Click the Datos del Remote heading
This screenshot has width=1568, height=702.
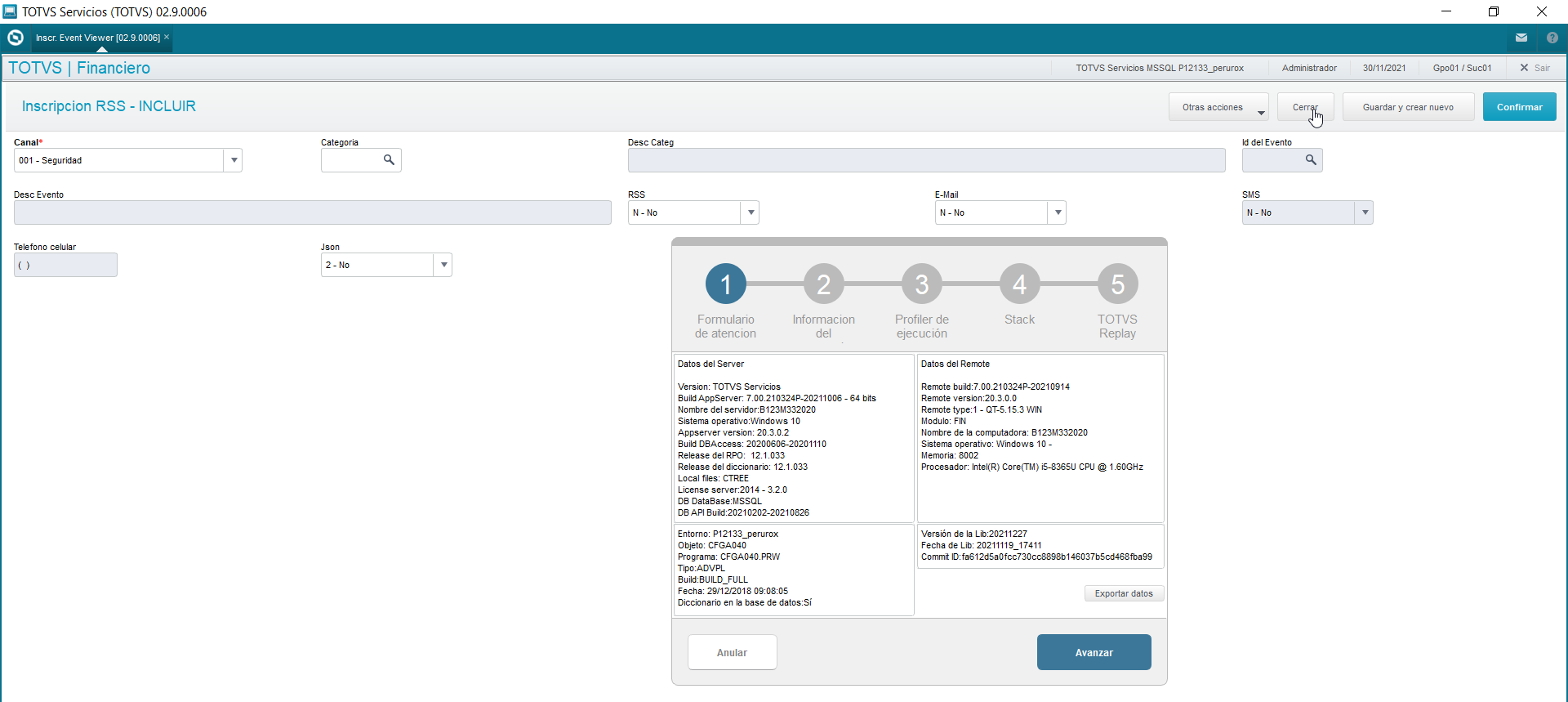tap(955, 364)
